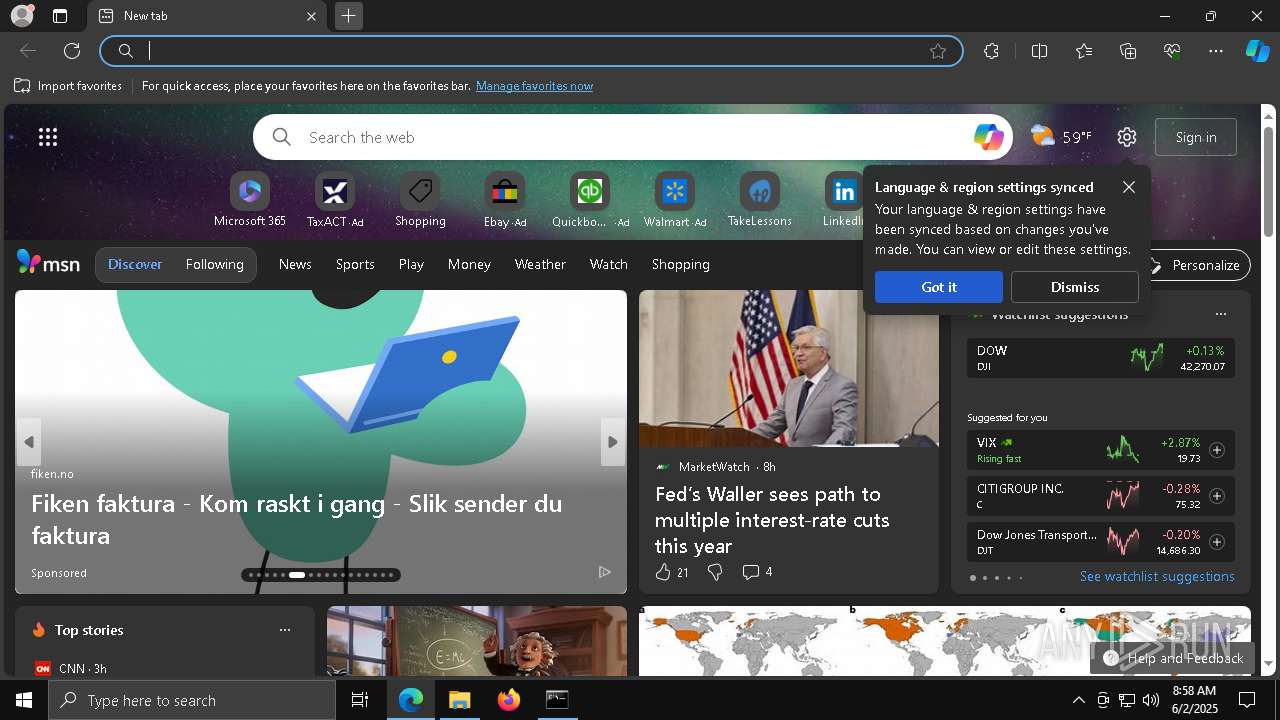Add this page to favorites star
Screen dimensions: 1280x720
pos(937,51)
